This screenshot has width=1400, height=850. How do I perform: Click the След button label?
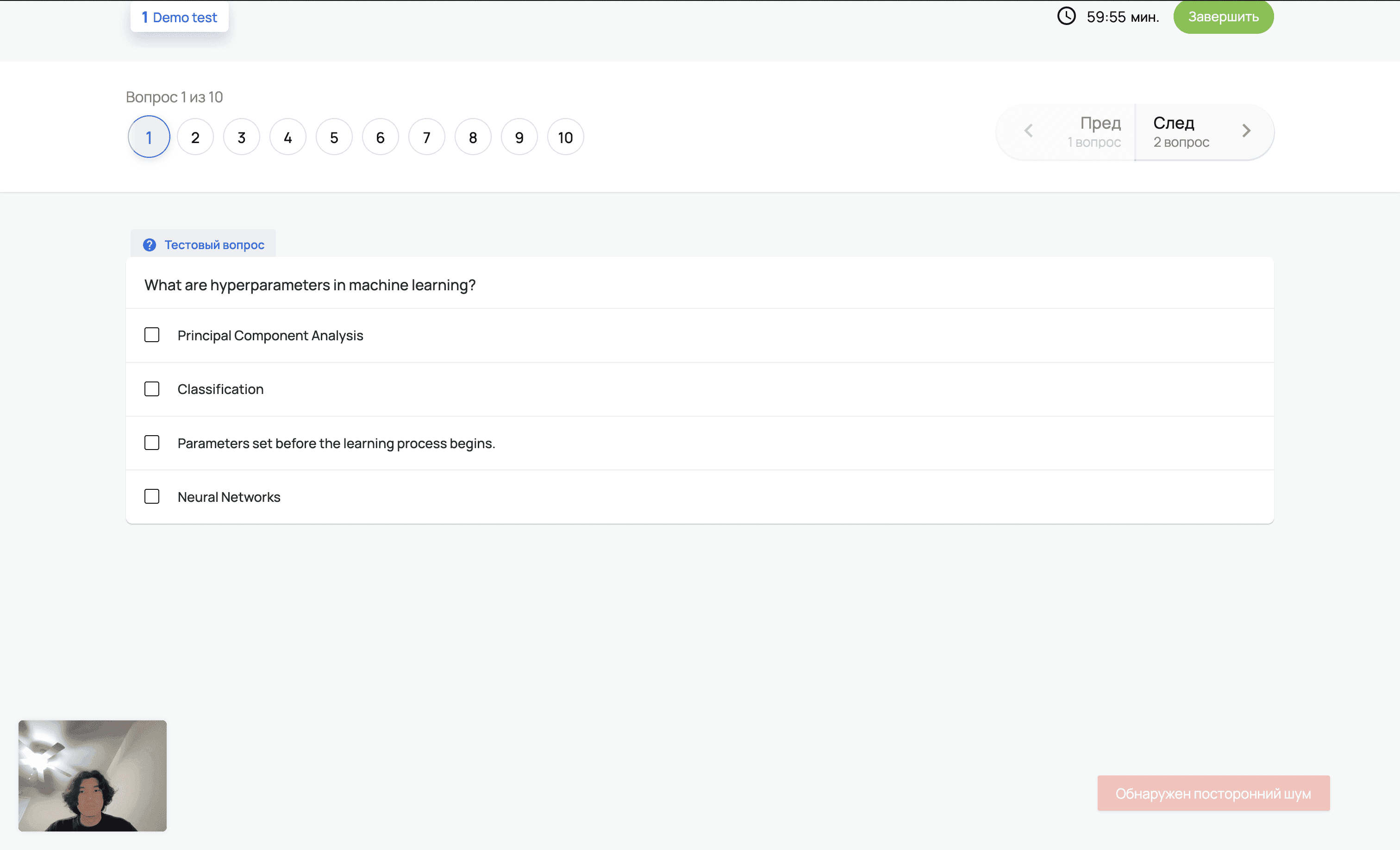[1174, 123]
